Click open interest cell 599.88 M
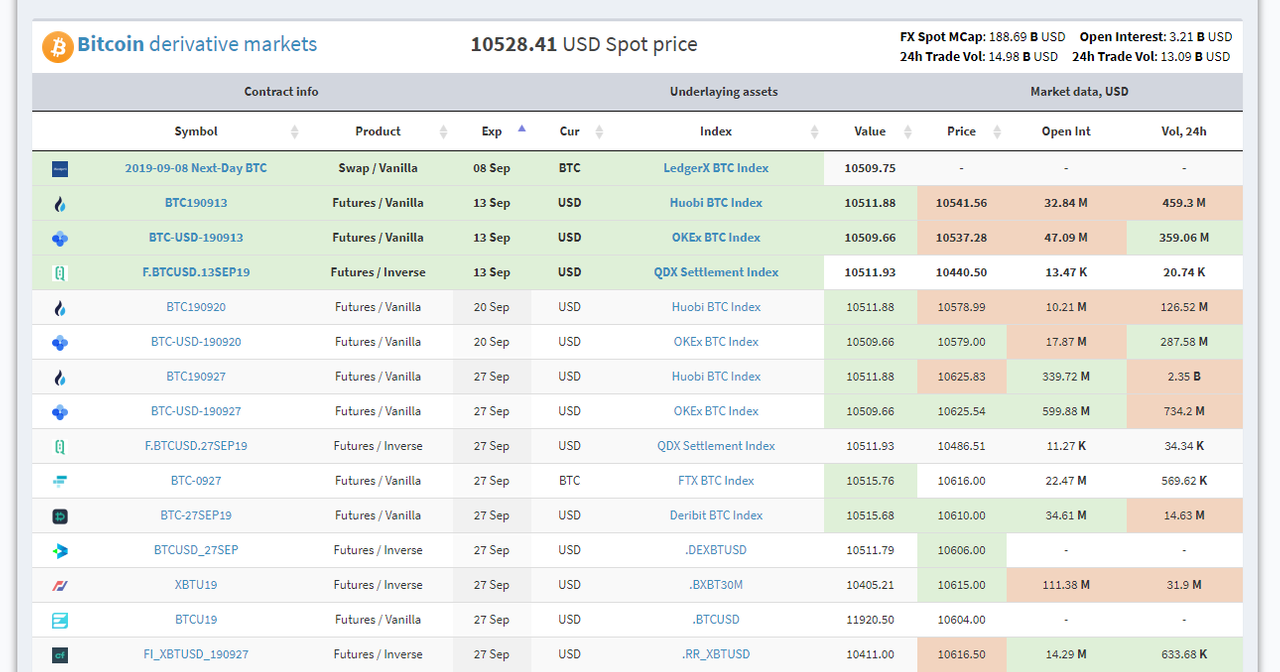Image resolution: width=1280 pixels, height=672 pixels. 1066,411
